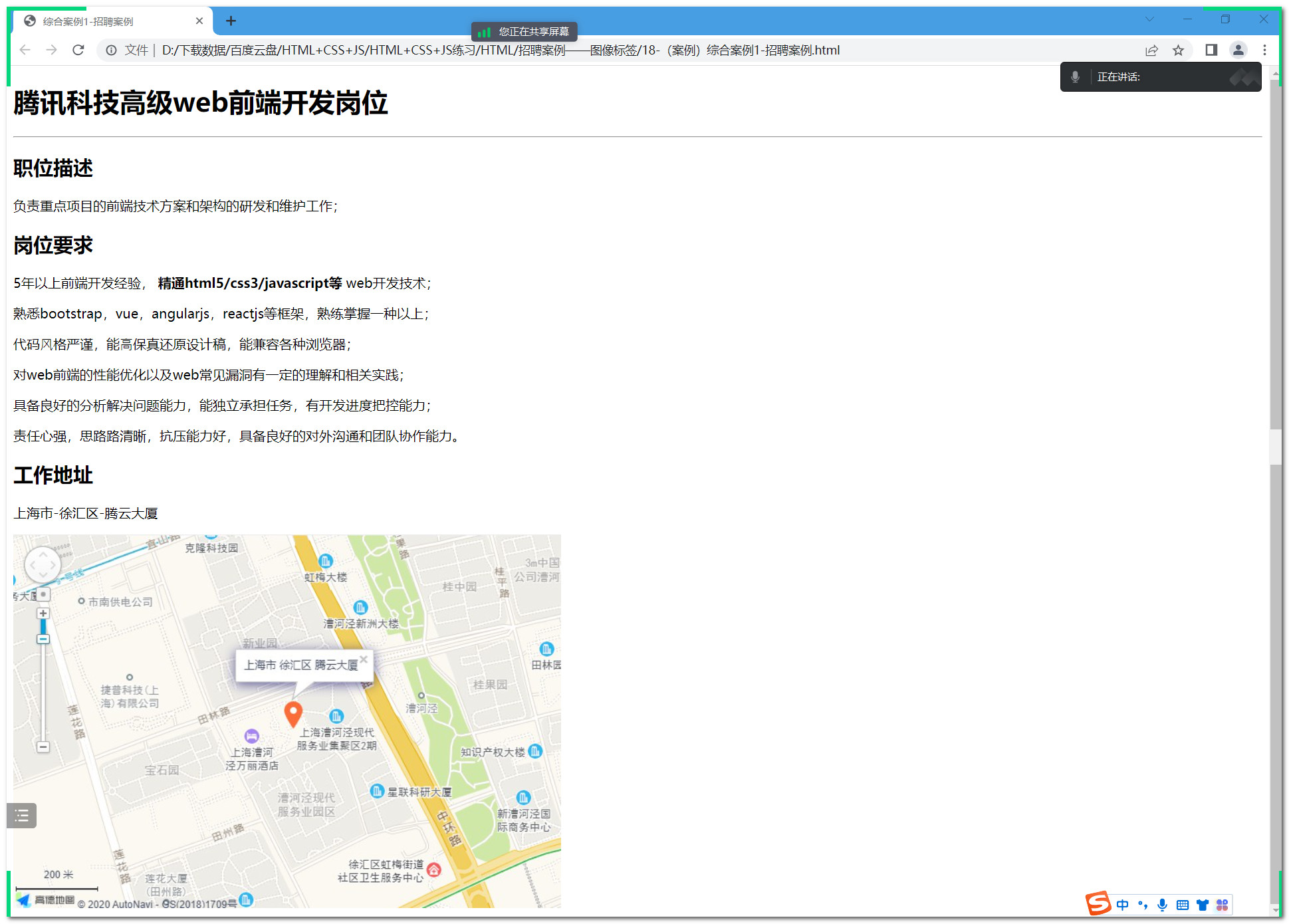
Task: Open the Chrome profile avatar
Action: 1238,50
